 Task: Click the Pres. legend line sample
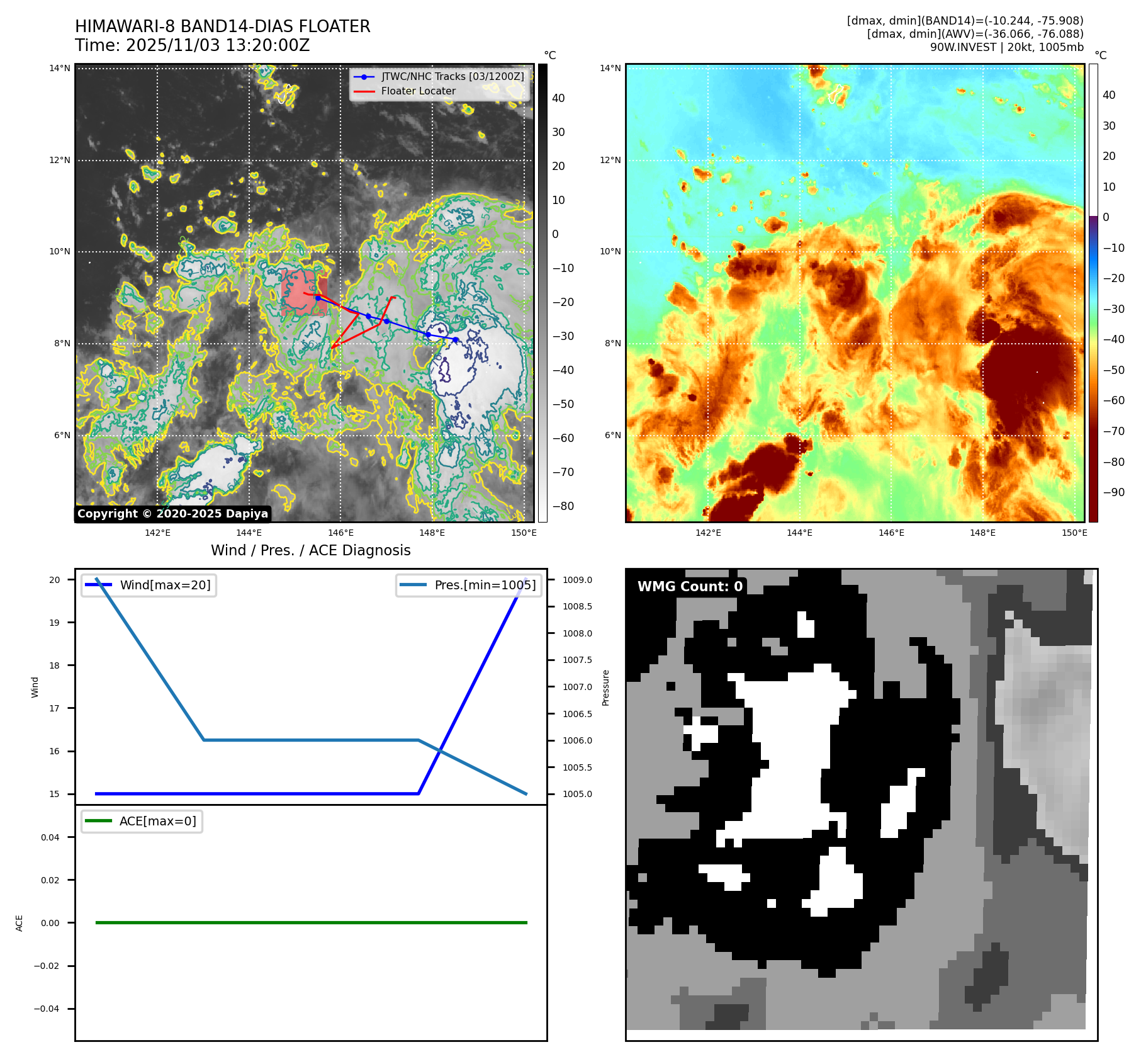coord(413,585)
